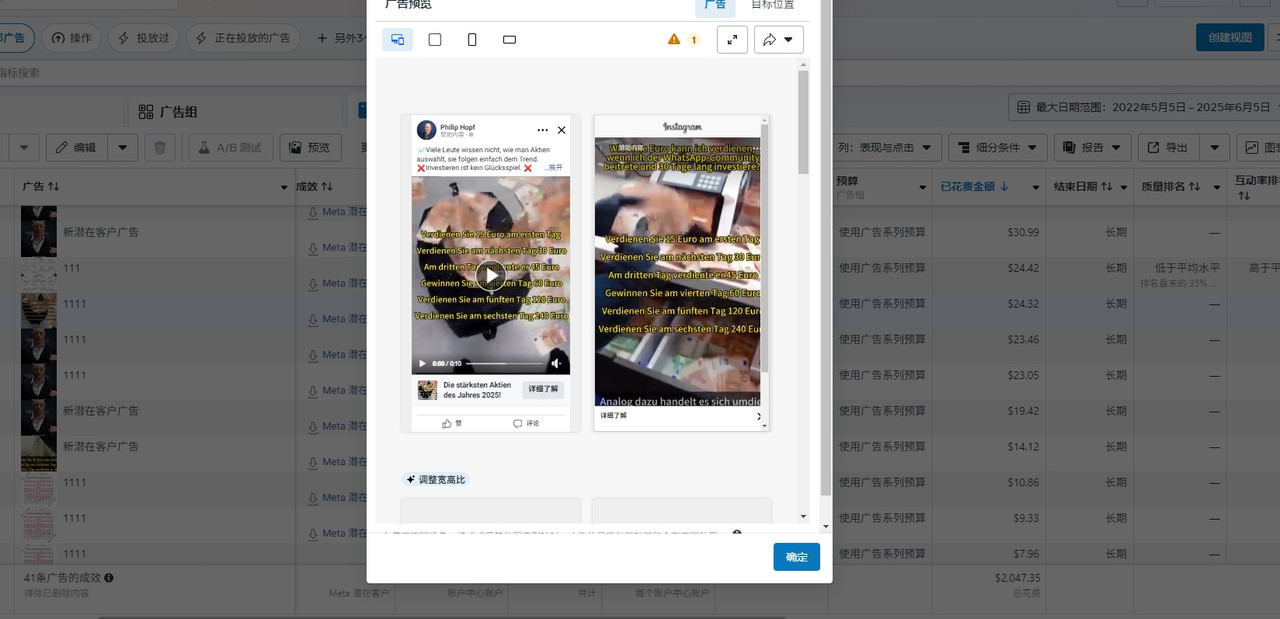
Task: Select the ad row named 111
Action: click(73, 268)
